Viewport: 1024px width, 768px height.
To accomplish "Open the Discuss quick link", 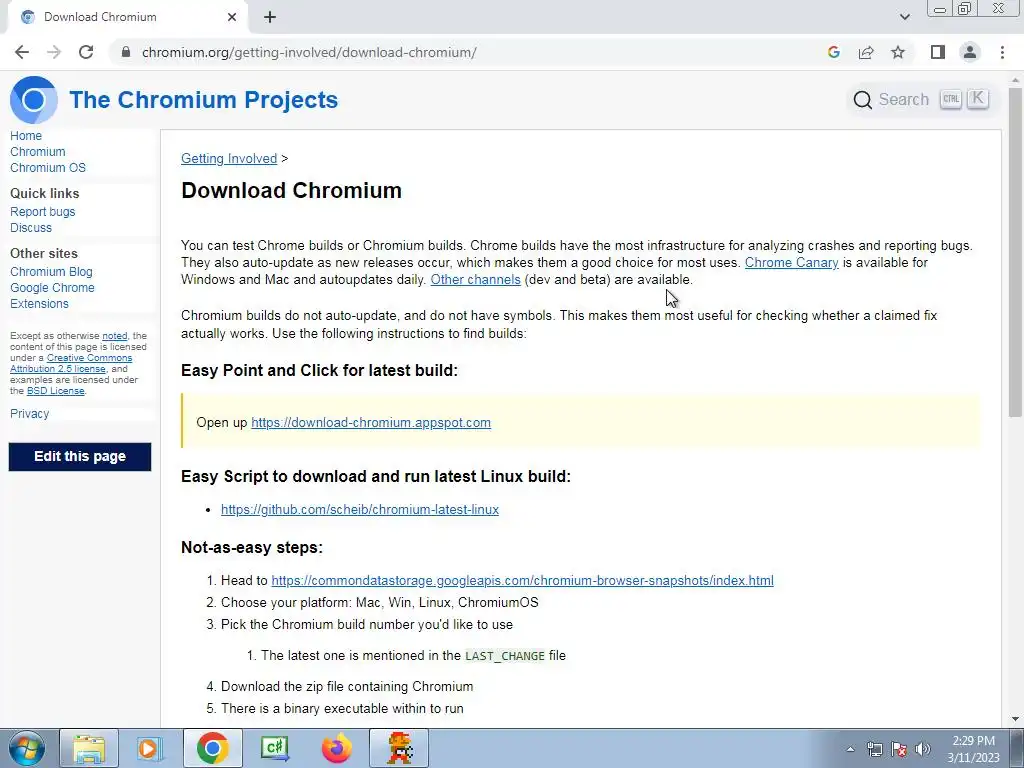I will point(31,228).
